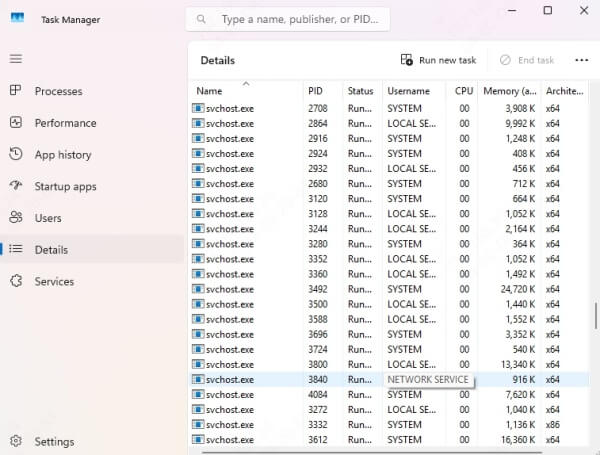Click process icon for svchost.exe PID 2864

point(198,123)
